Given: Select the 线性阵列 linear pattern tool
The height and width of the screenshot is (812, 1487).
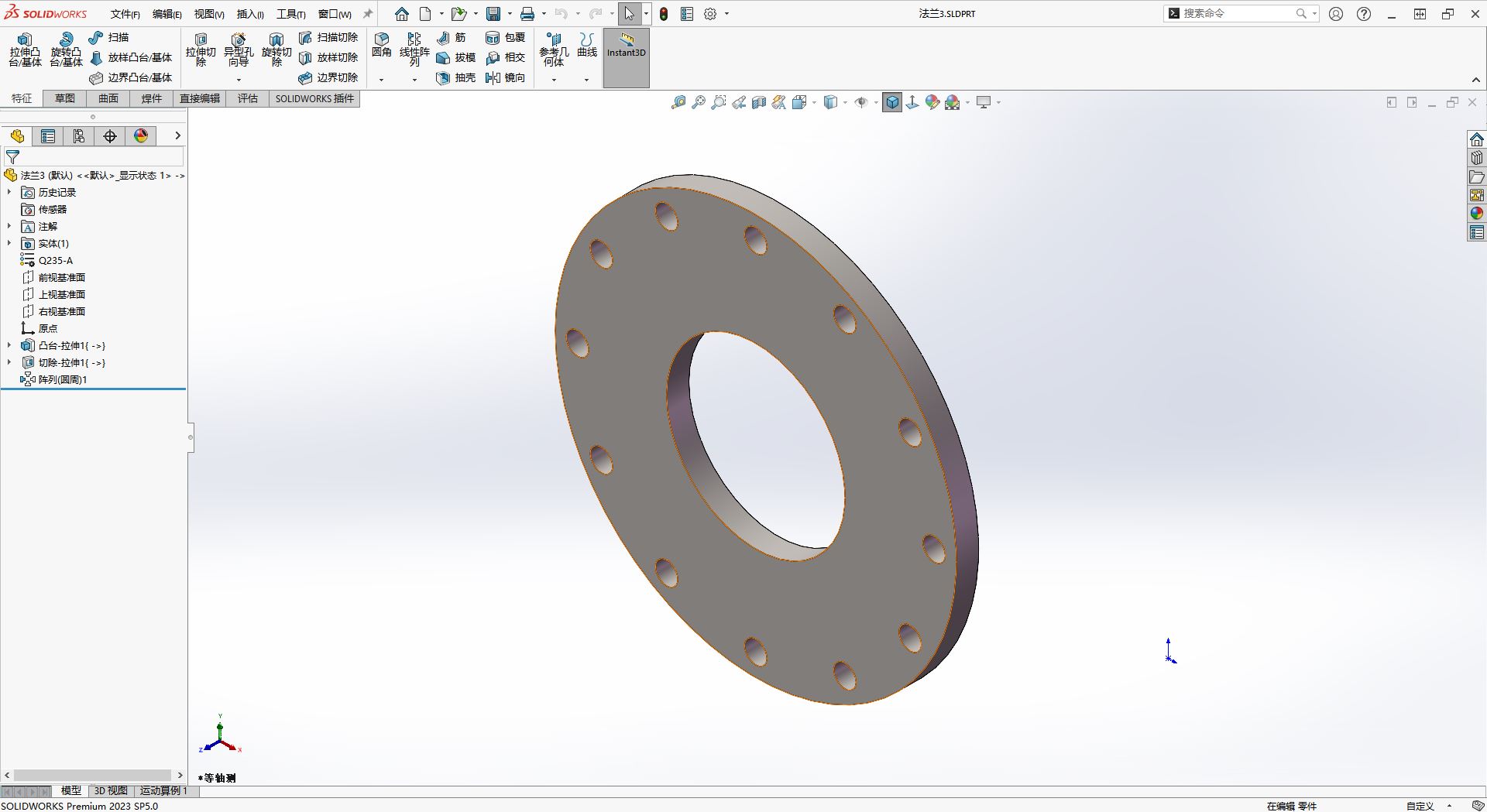Looking at the screenshot, I should point(414,50).
